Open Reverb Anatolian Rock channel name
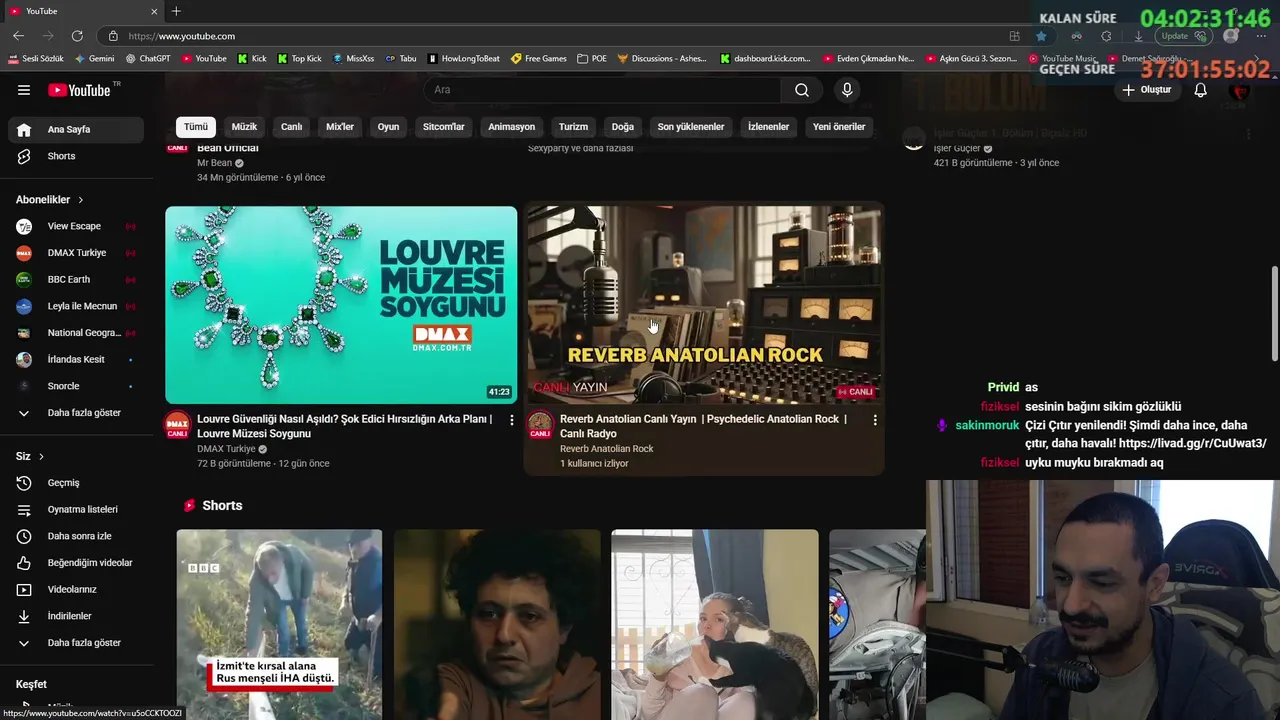1280x720 pixels. (x=607, y=449)
